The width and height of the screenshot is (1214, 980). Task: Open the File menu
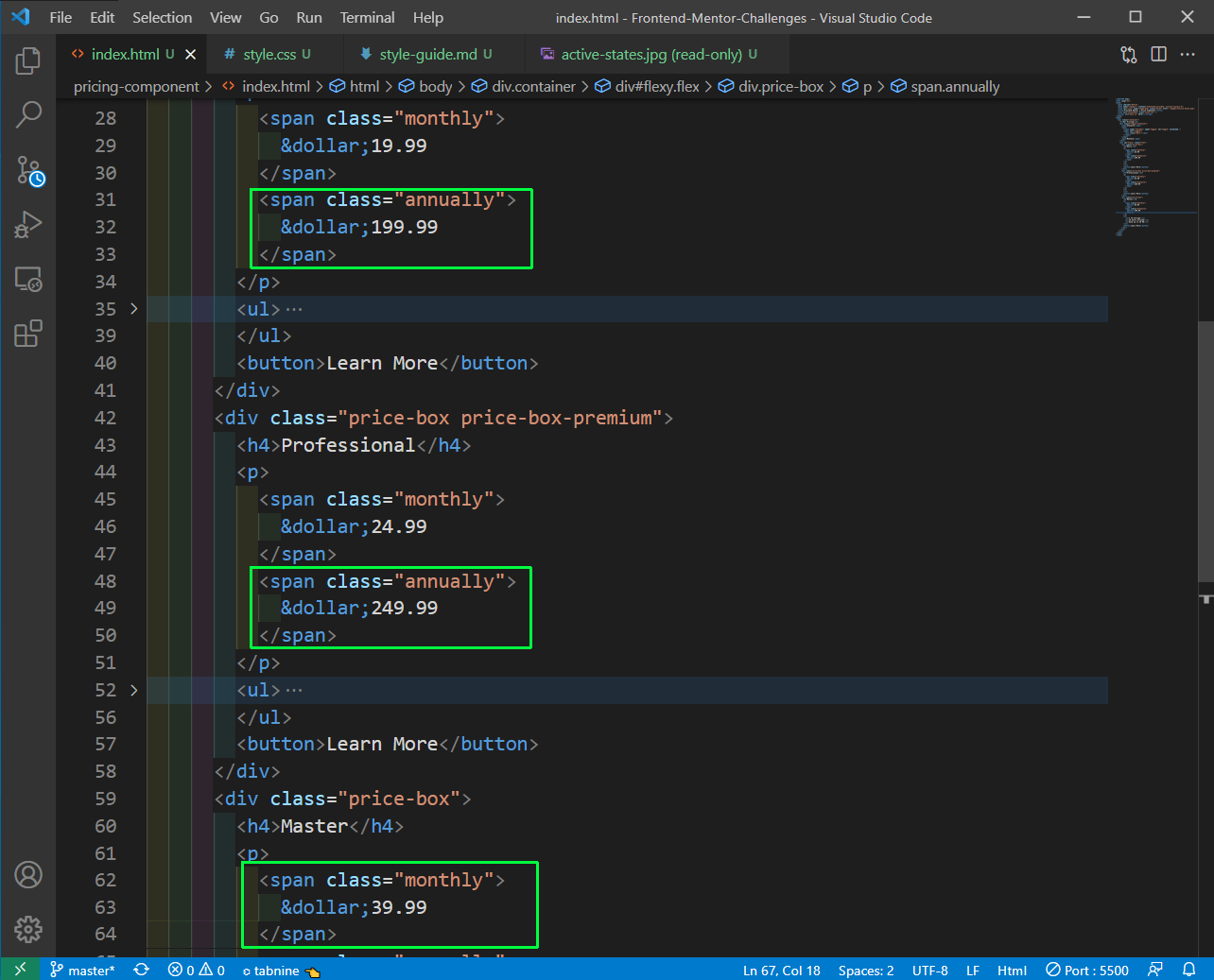point(61,17)
